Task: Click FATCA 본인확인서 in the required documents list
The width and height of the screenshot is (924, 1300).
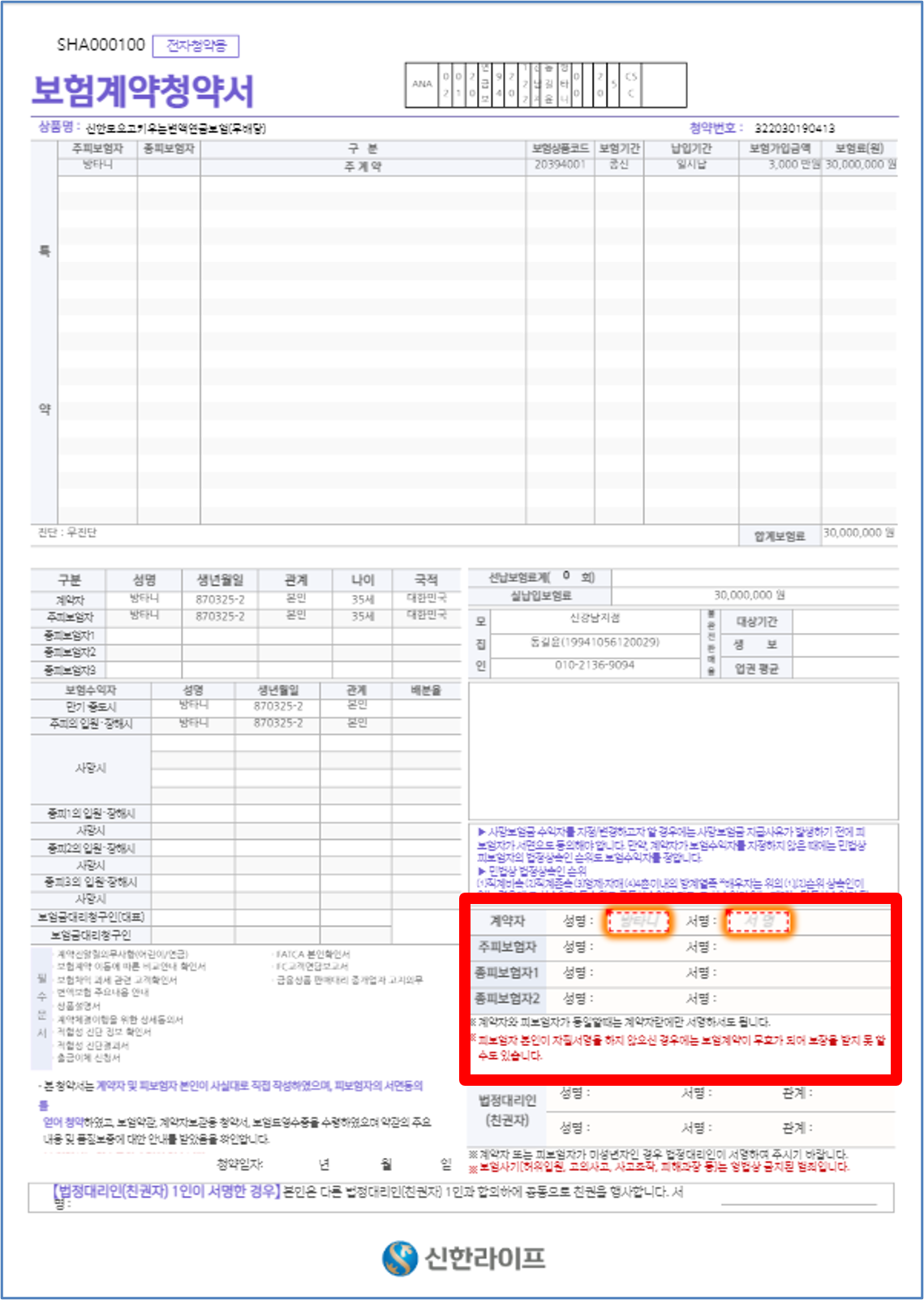Action: point(313,954)
